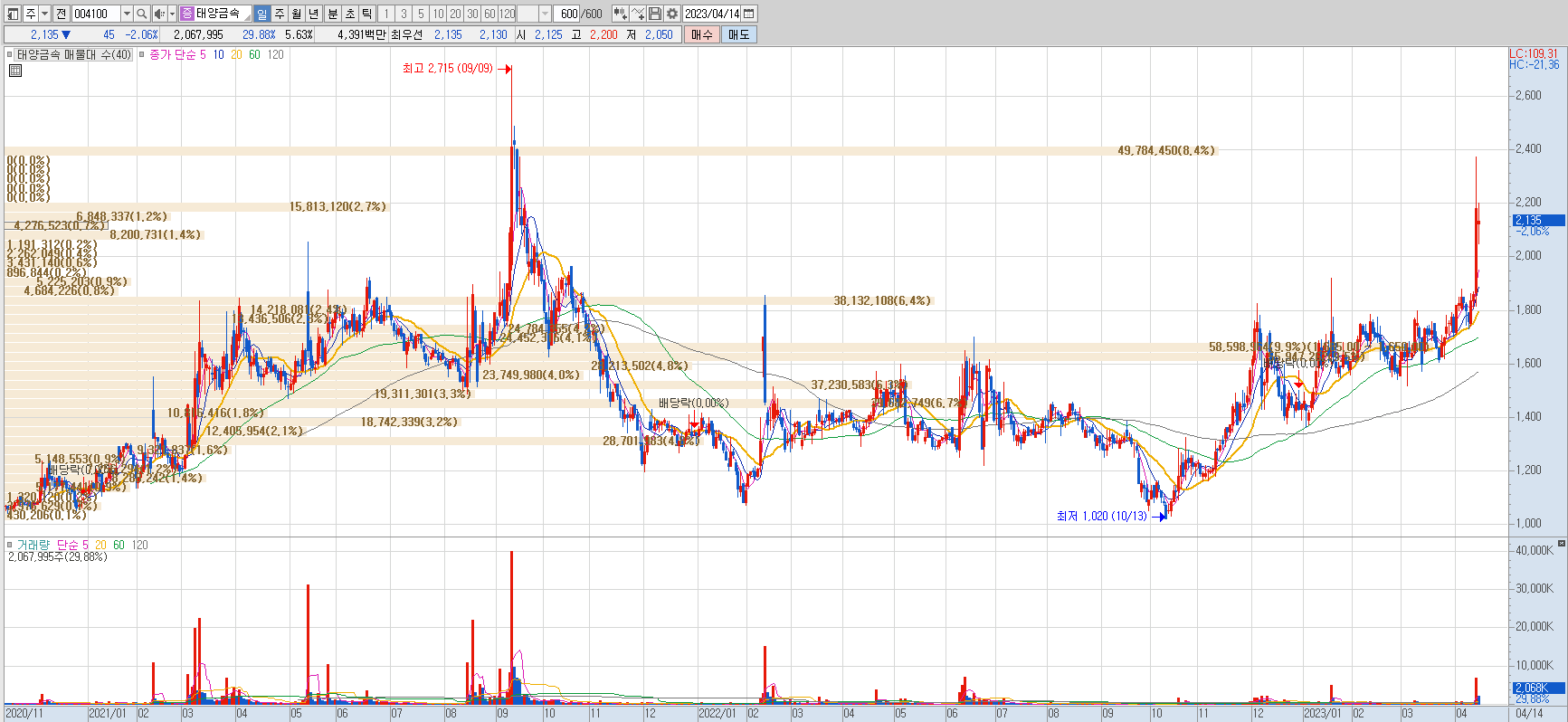Click the 10-day moving average label
This screenshot has width=1568, height=722.
(219, 54)
